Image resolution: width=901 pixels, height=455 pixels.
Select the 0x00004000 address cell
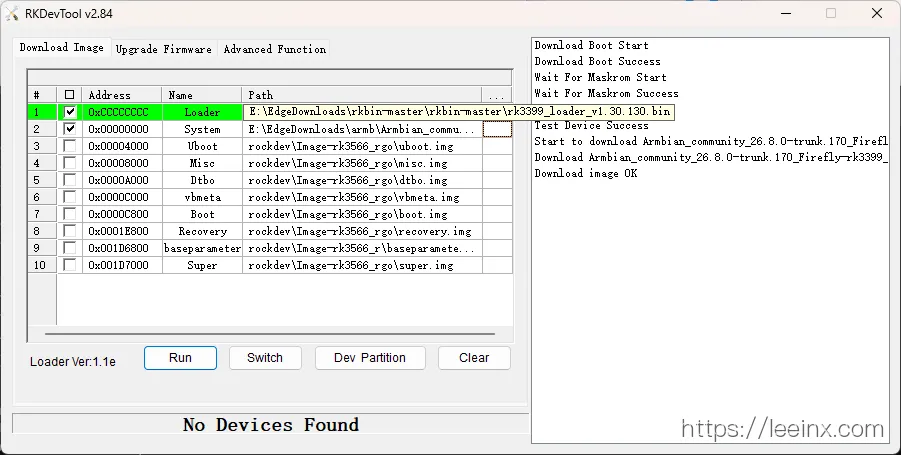point(122,146)
